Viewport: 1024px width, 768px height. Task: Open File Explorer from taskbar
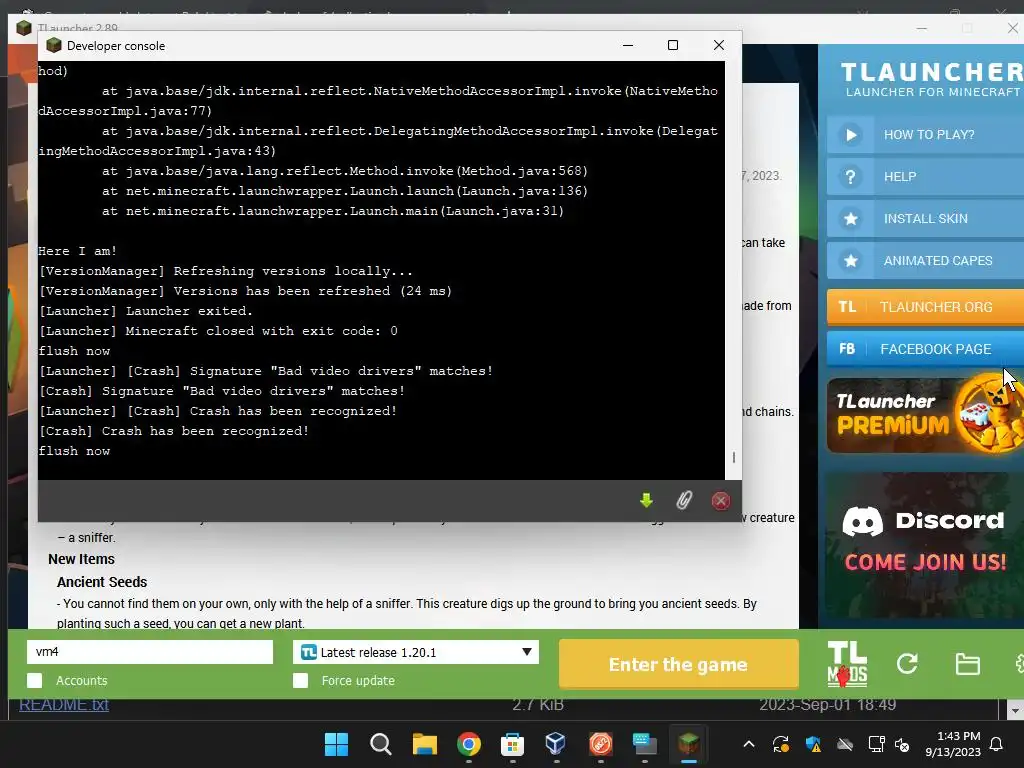coord(424,744)
